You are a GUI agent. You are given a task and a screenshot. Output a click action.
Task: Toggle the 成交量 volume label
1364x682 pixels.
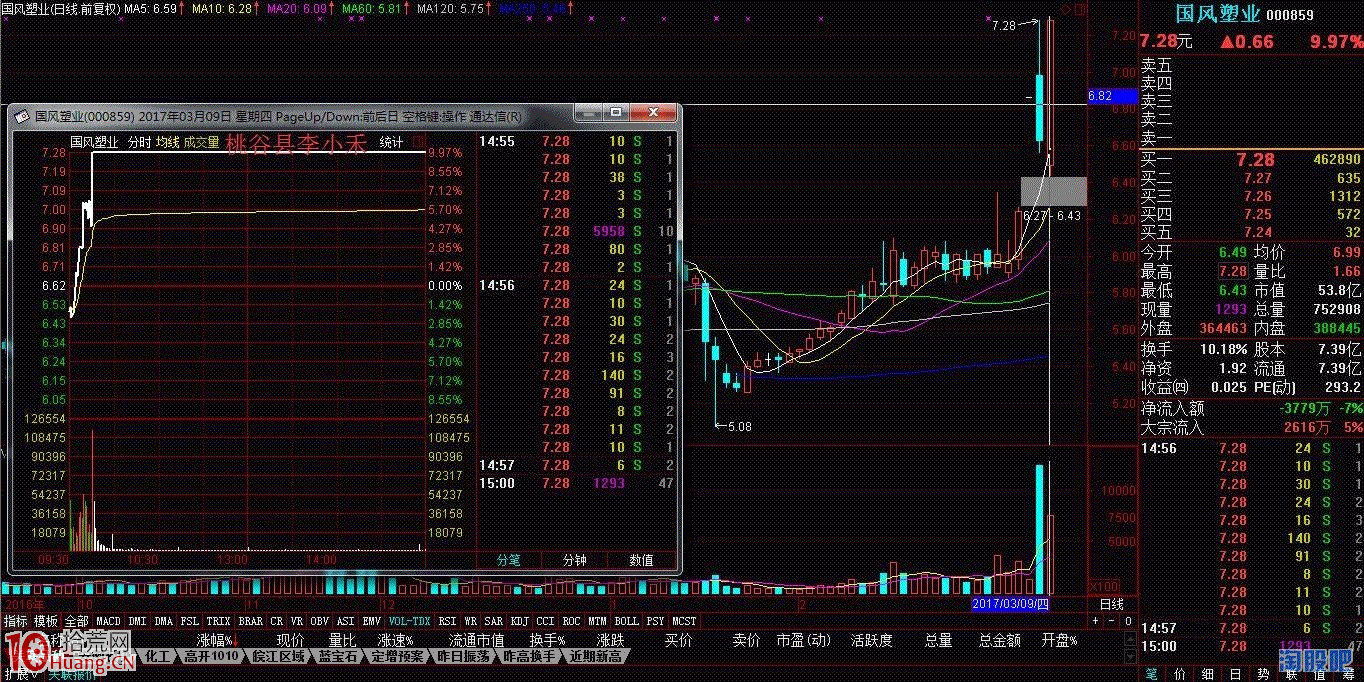coord(201,143)
